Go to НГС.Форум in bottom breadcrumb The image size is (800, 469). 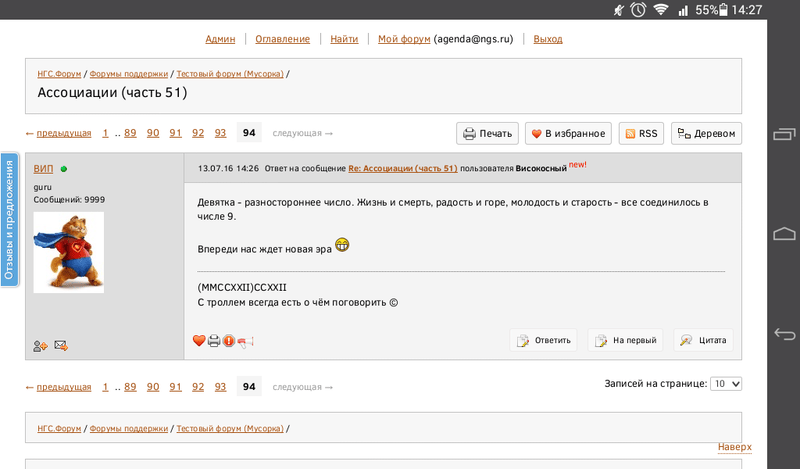click(x=59, y=429)
